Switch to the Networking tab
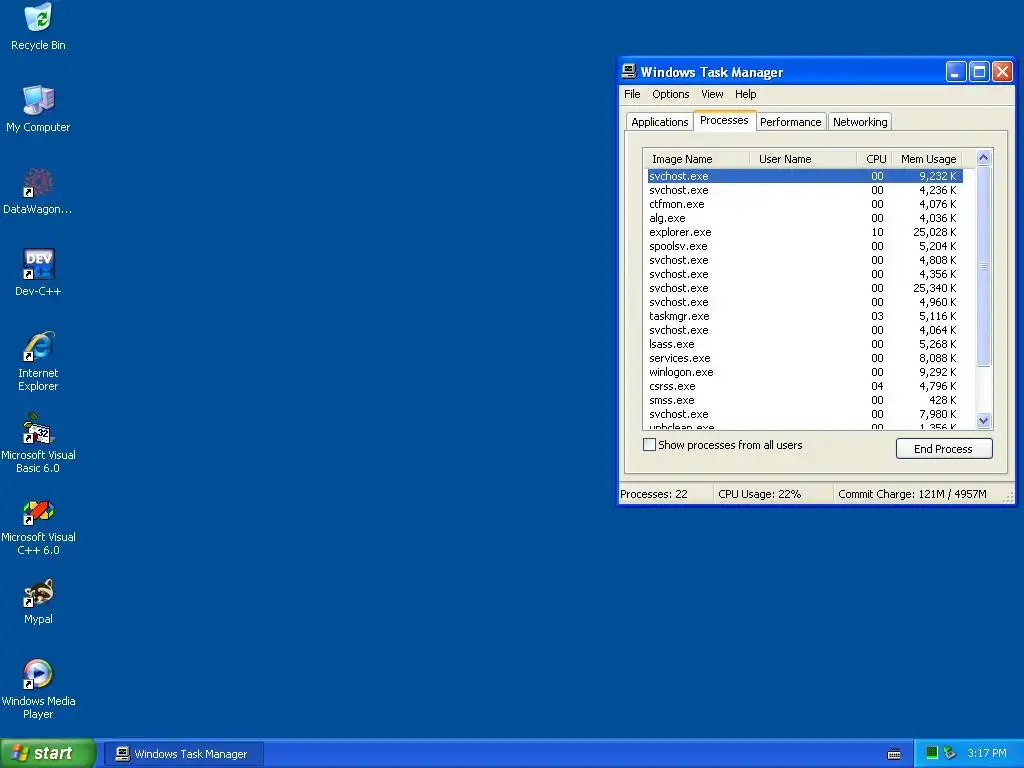The width and height of the screenshot is (1024, 768). pyautogui.click(x=860, y=122)
